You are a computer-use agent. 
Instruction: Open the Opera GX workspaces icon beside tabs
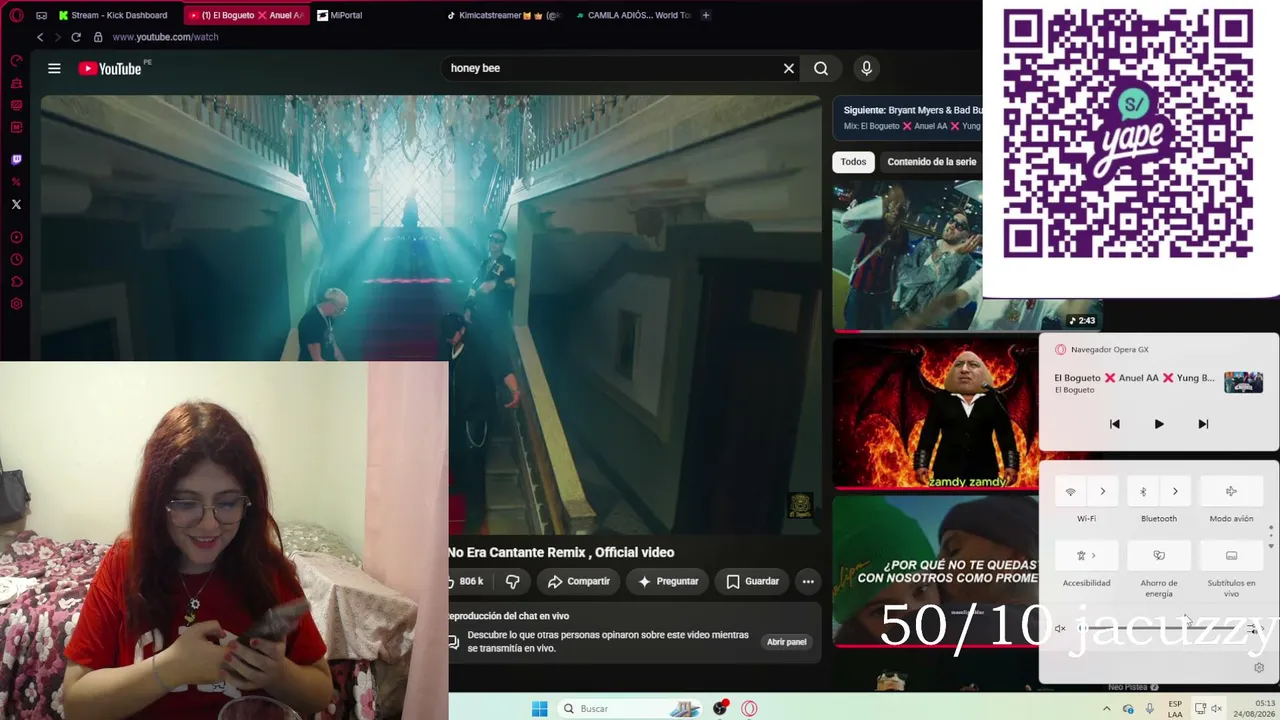point(41,15)
